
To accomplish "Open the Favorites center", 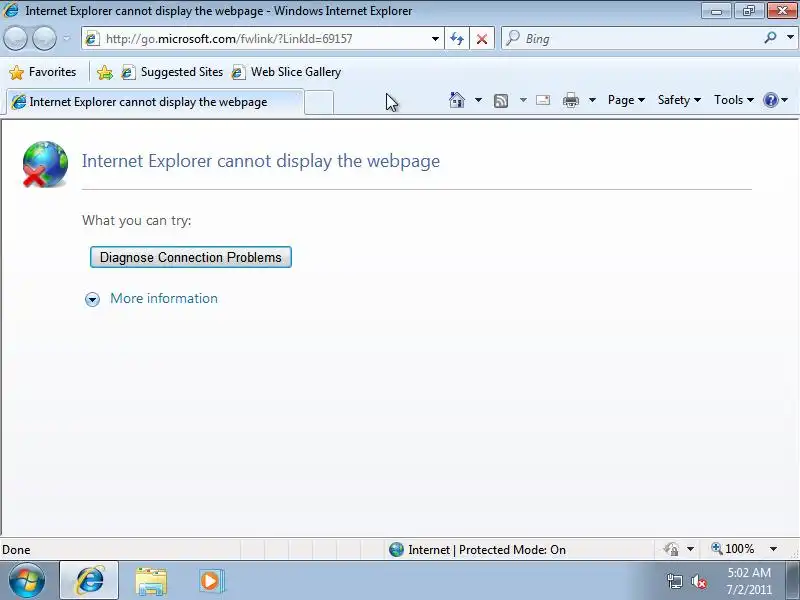I will point(43,72).
